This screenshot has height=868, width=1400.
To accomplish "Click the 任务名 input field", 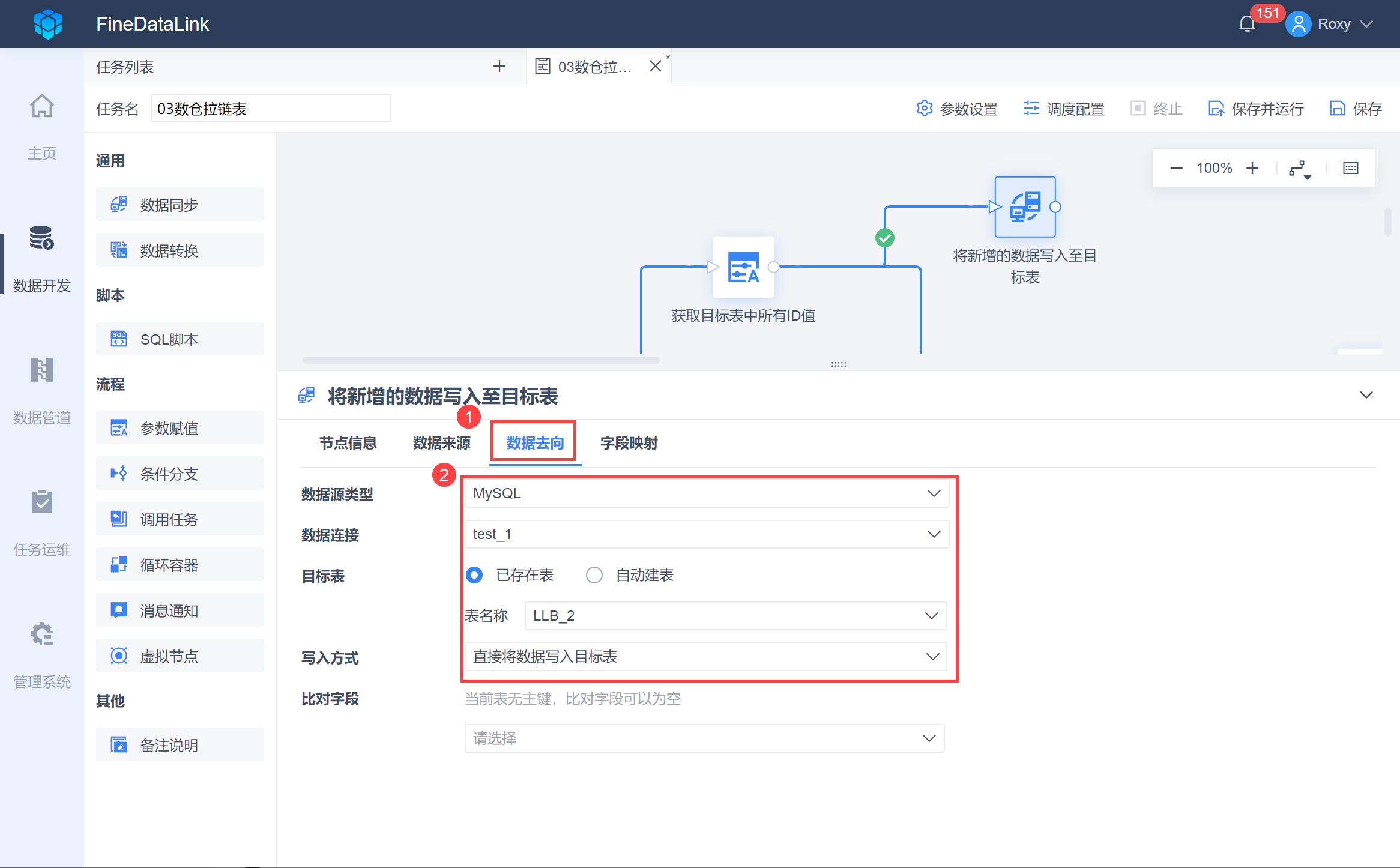I will tap(270, 109).
